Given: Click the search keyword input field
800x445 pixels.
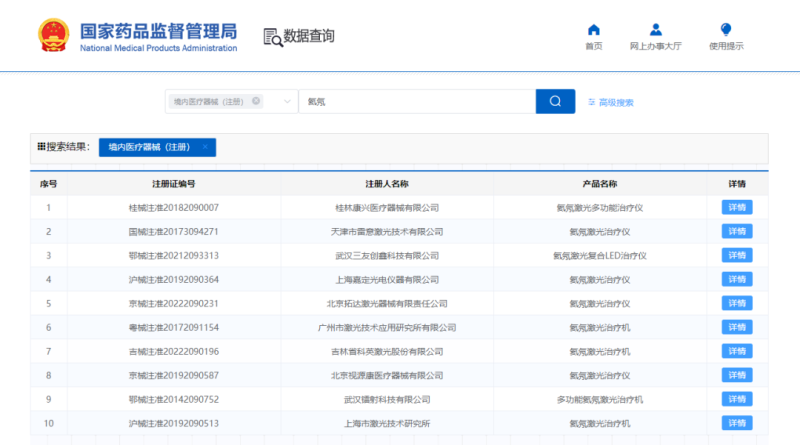Looking at the screenshot, I should click(x=415, y=102).
